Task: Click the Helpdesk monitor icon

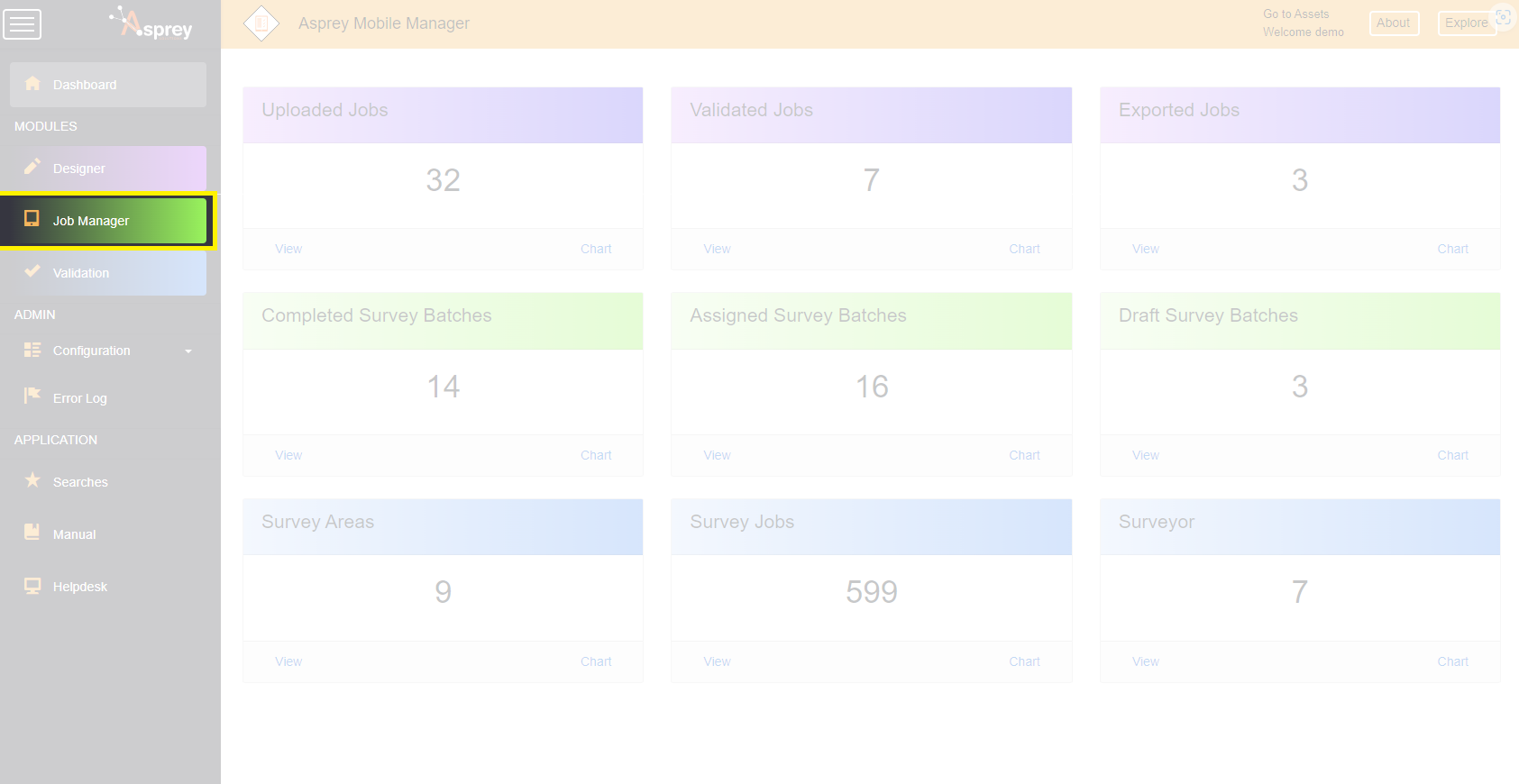Action: (x=32, y=586)
